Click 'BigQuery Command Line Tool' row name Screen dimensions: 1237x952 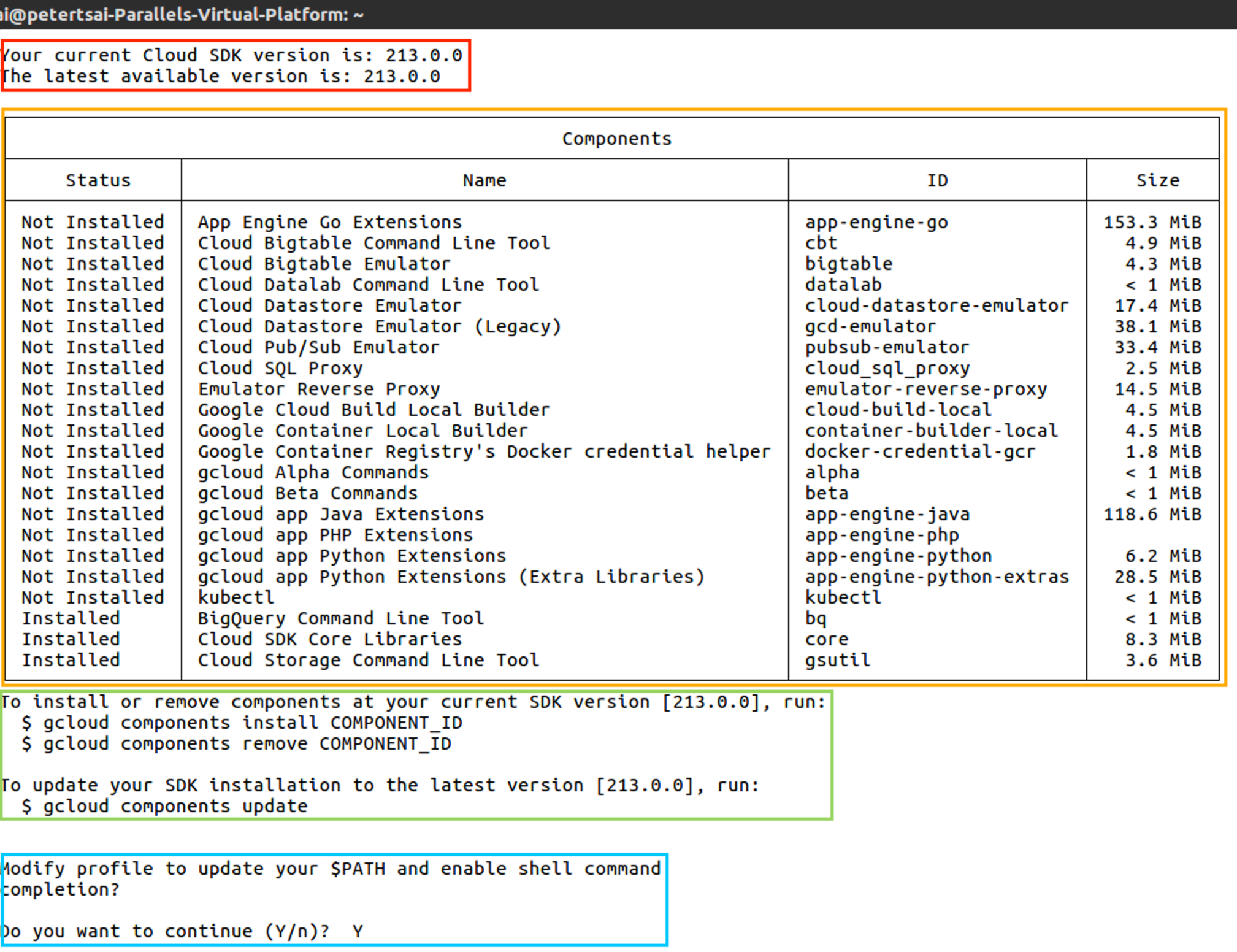pos(340,618)
